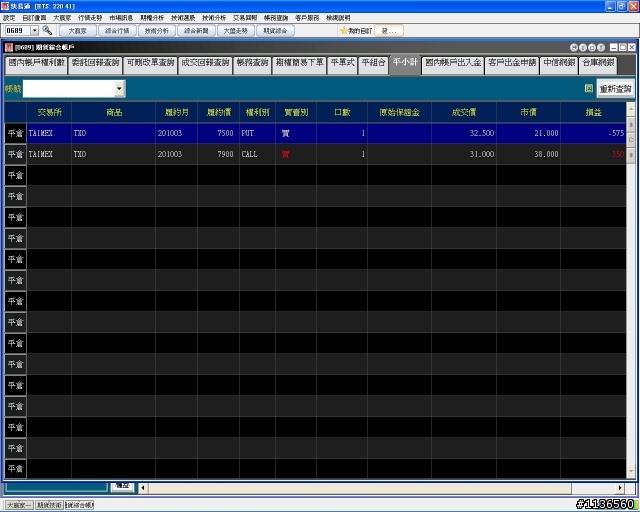Viewport: 640px width, 512px height.
Task: Click the red app icon in 期貨綜合帳戶 window title
Action: [9, 47]
